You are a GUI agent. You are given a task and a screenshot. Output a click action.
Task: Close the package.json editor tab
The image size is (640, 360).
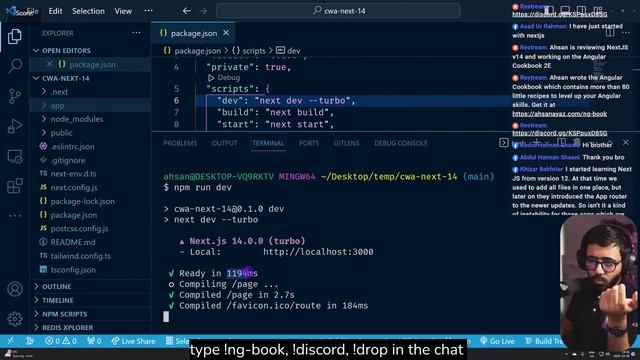click(x=226, y=33)
